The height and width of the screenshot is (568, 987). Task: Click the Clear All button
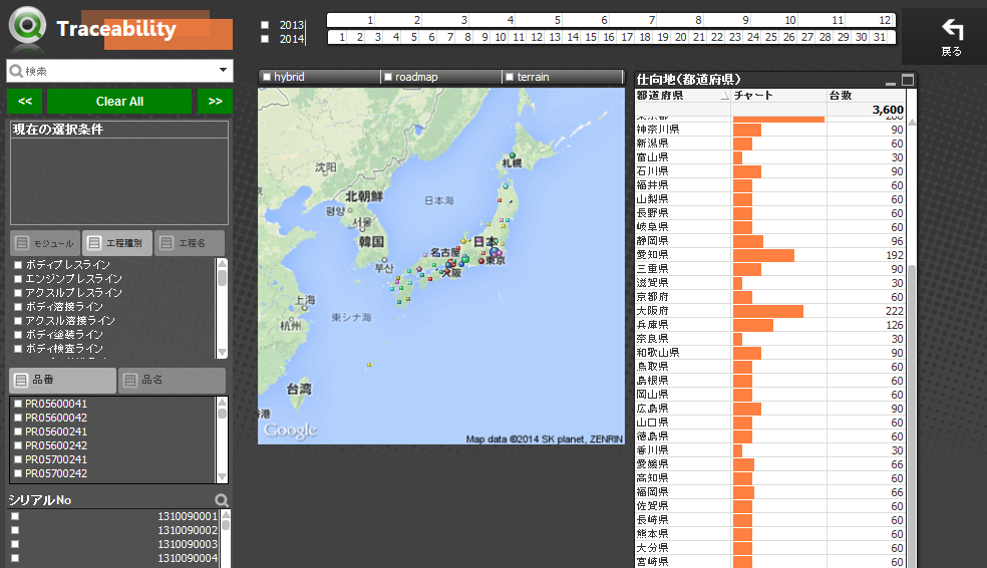point(120,101)
